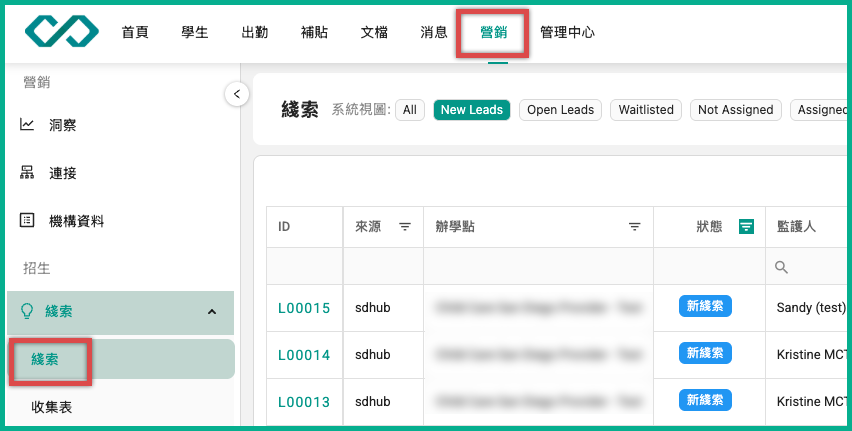Open the 來源 column filter icon
852x431 pixels.
click(405, 227)
